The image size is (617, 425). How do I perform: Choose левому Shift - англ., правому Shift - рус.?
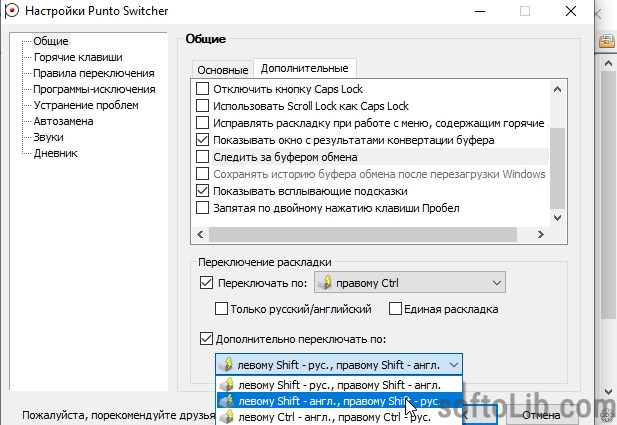tap(339, 401)
